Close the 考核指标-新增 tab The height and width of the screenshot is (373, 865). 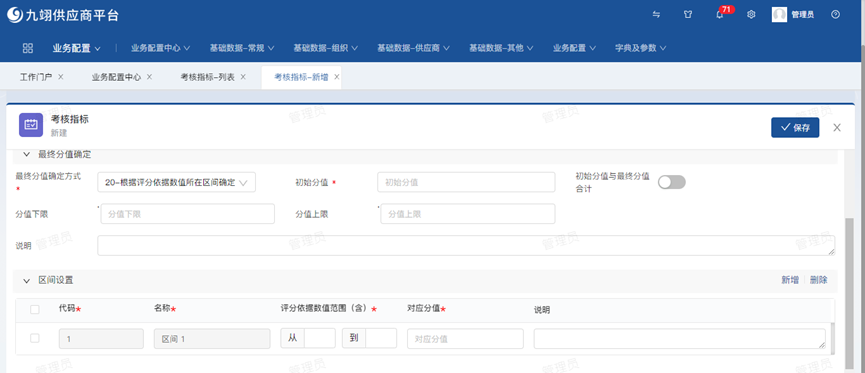(337, 77)
